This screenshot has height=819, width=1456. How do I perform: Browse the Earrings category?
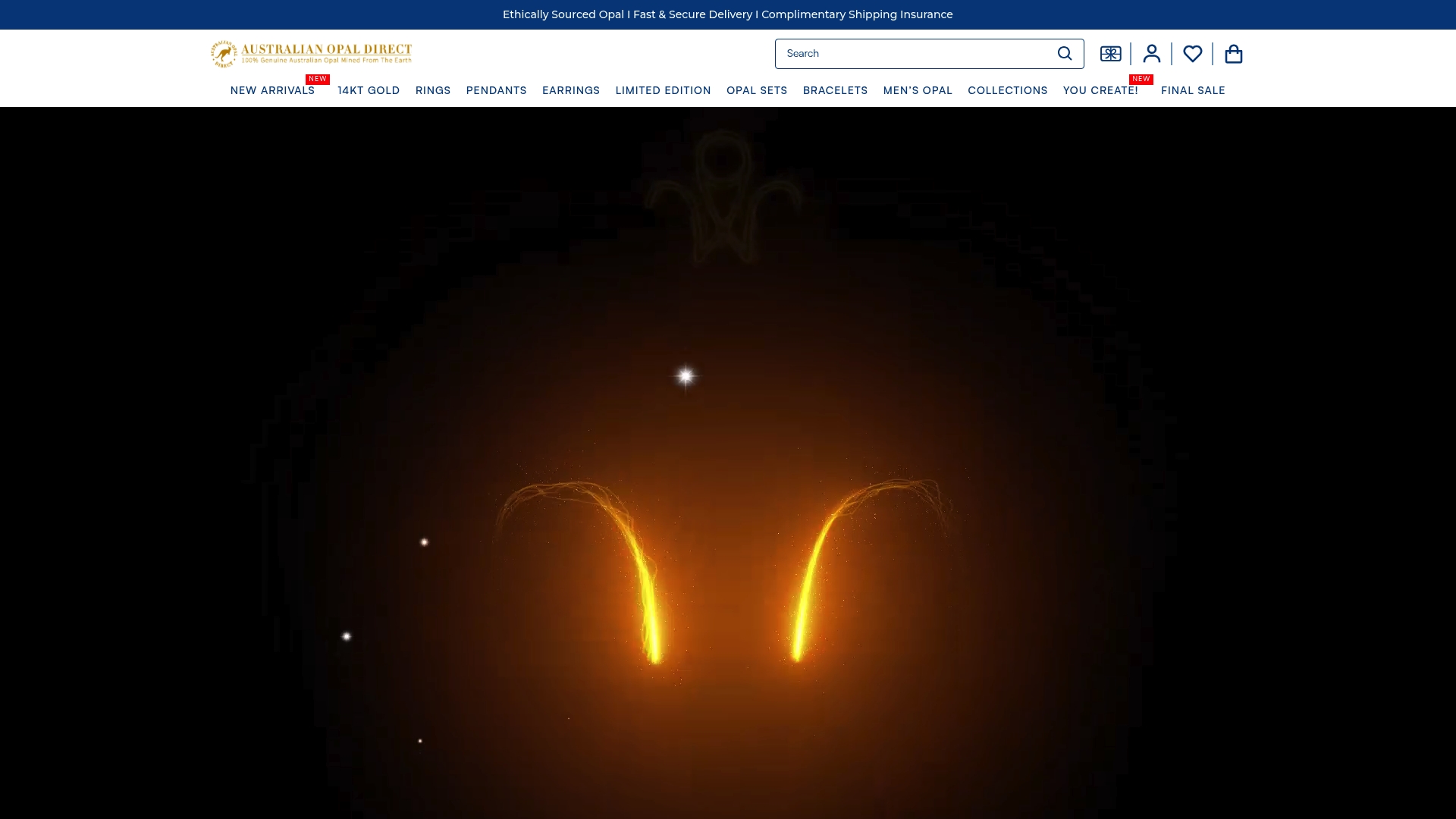click(571, 90)
